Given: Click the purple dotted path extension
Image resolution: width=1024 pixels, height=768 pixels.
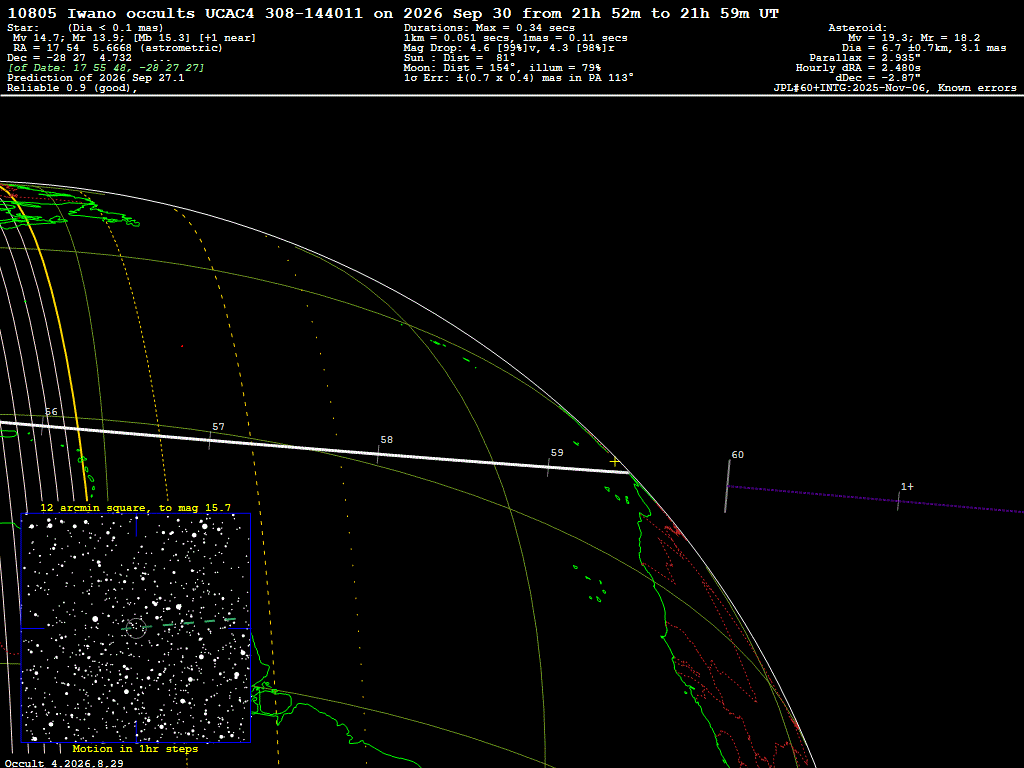Looking at the screenshot, I should pos(875,499).
